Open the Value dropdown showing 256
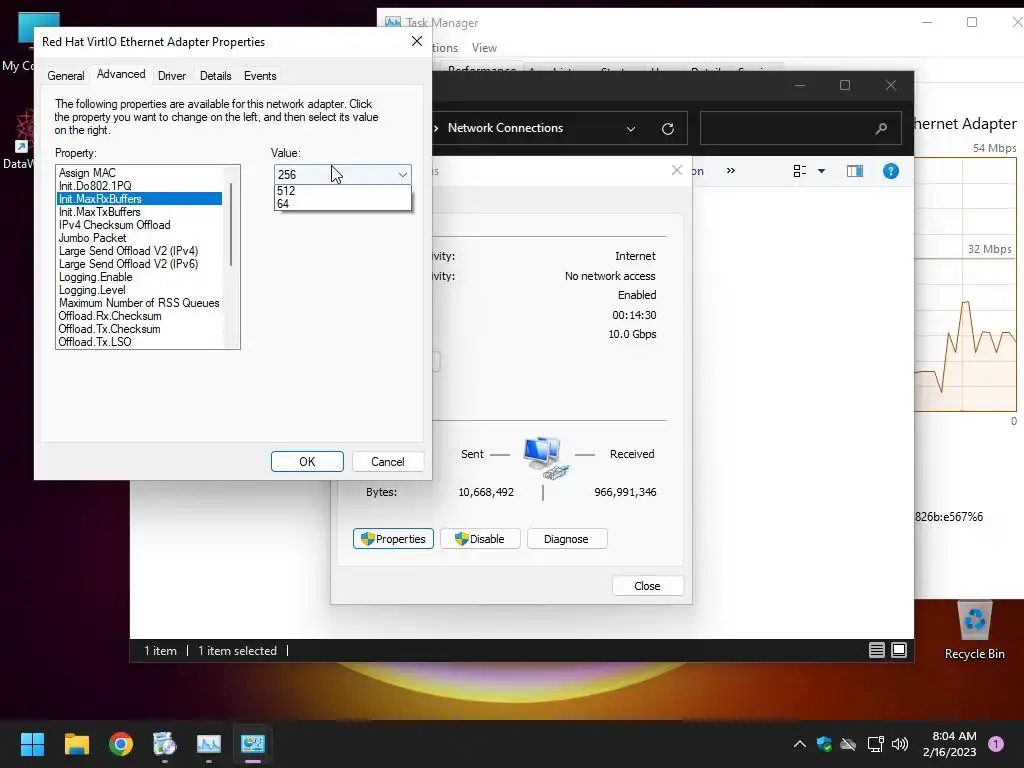 (x=343, y=174)
